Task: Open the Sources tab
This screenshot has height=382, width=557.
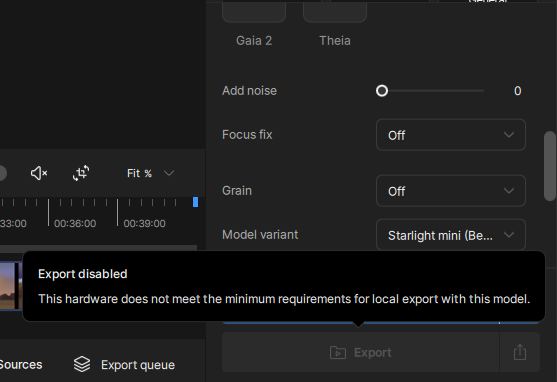Action: tap(21, 365)
